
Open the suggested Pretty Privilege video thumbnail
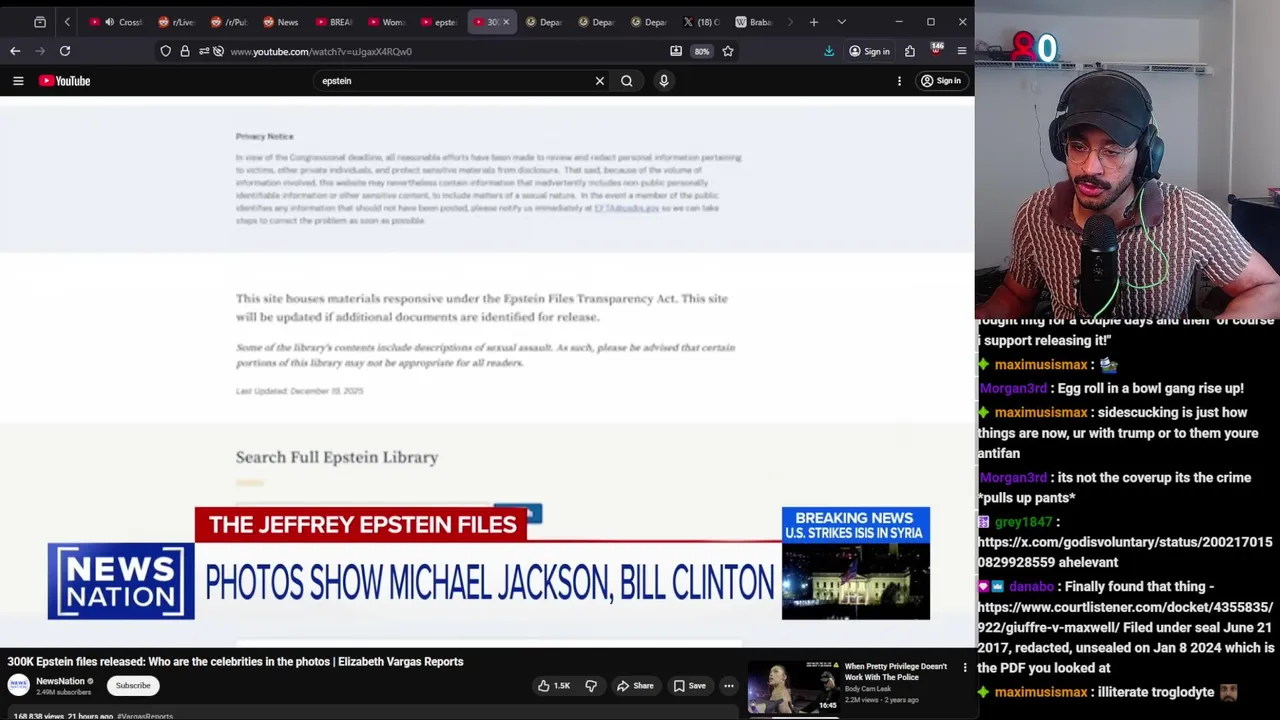coord(793,687)
